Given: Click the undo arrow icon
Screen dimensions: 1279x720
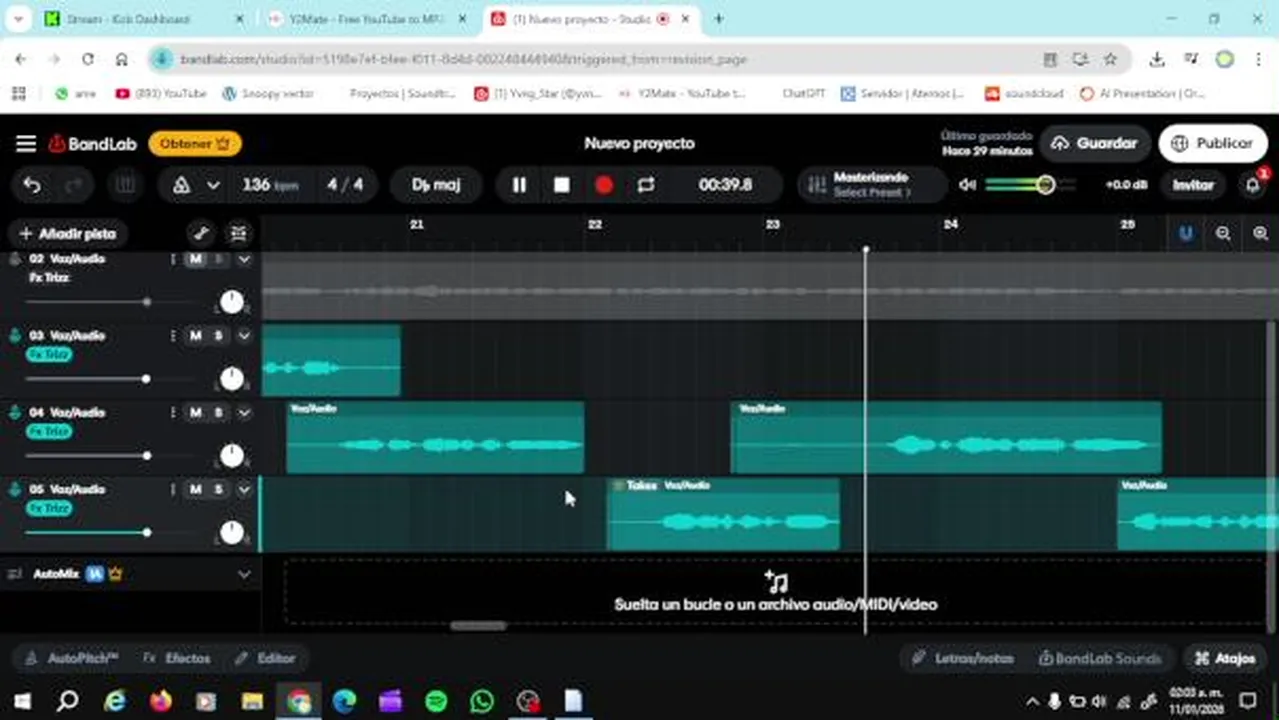Looking at the screenshot, I should [32, 185].
